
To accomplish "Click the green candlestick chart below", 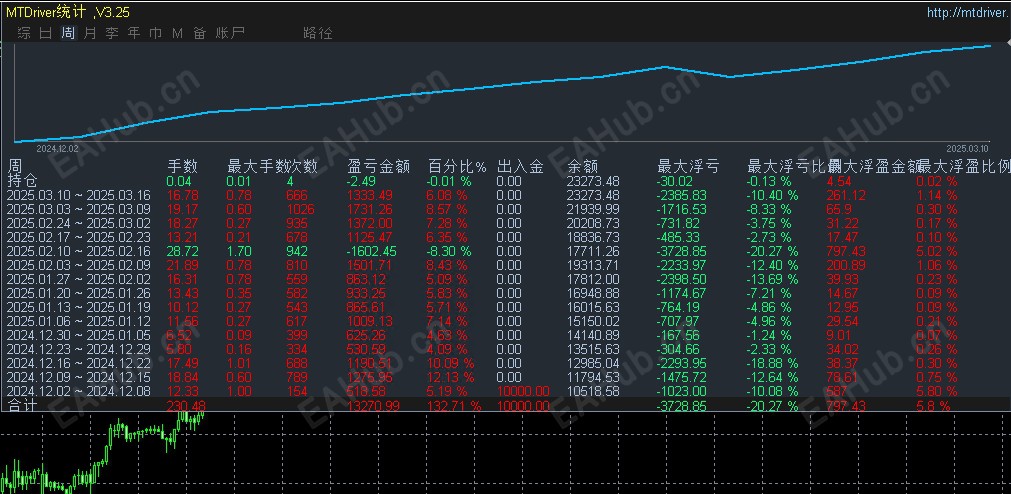I will tap(103, 453).
